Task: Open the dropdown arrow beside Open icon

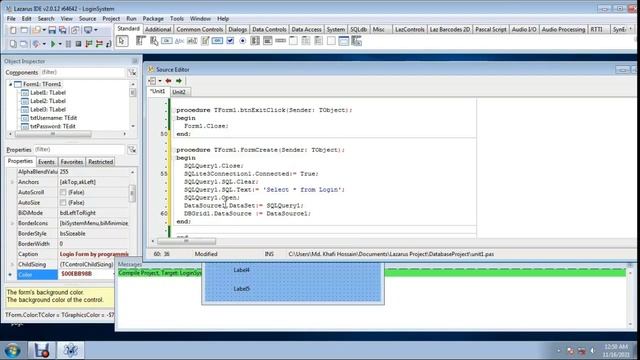Action: [x=44, y=30]
